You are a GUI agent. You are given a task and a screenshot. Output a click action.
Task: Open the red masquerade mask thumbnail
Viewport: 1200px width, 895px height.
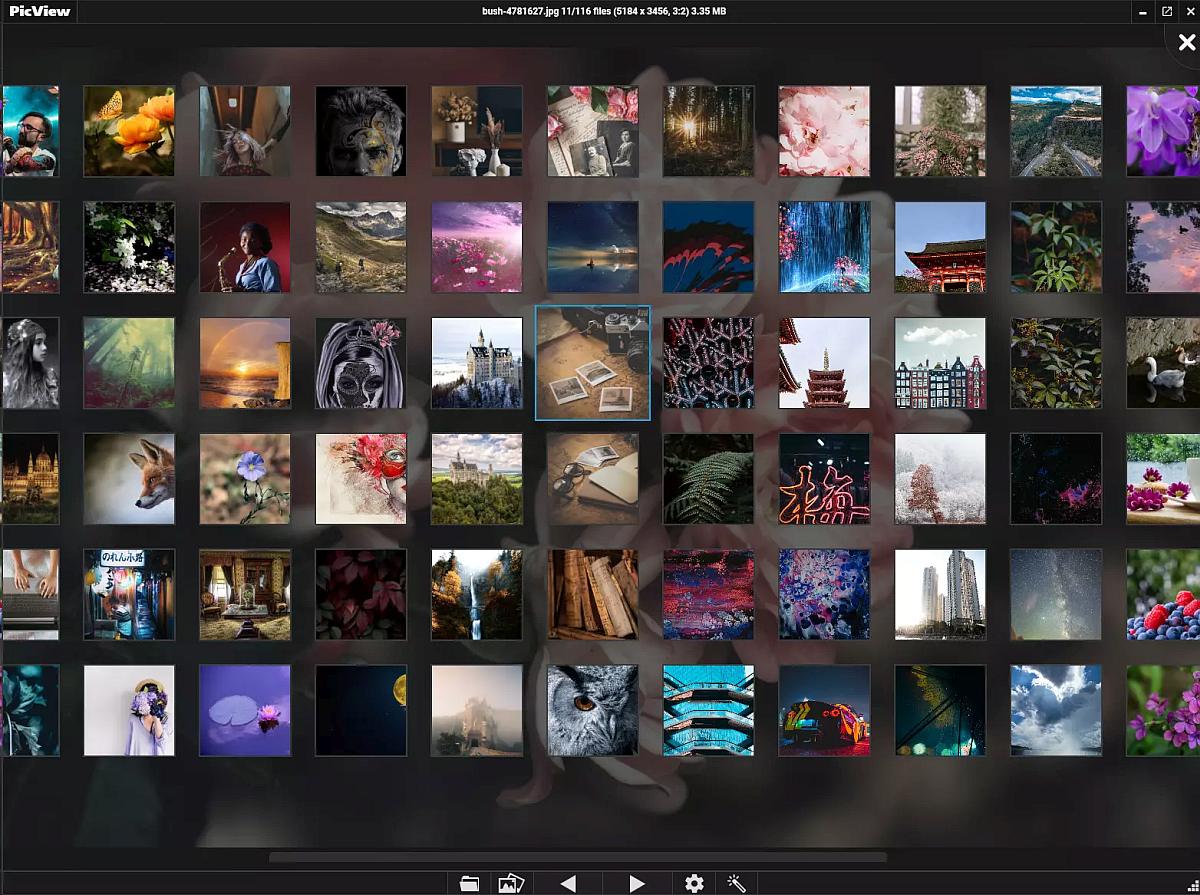click(361, 479)
